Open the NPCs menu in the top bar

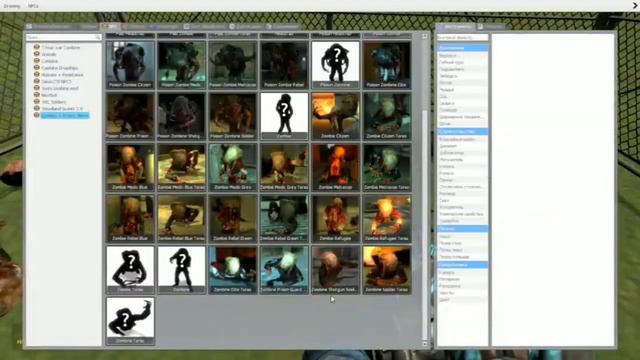[33, 6]
